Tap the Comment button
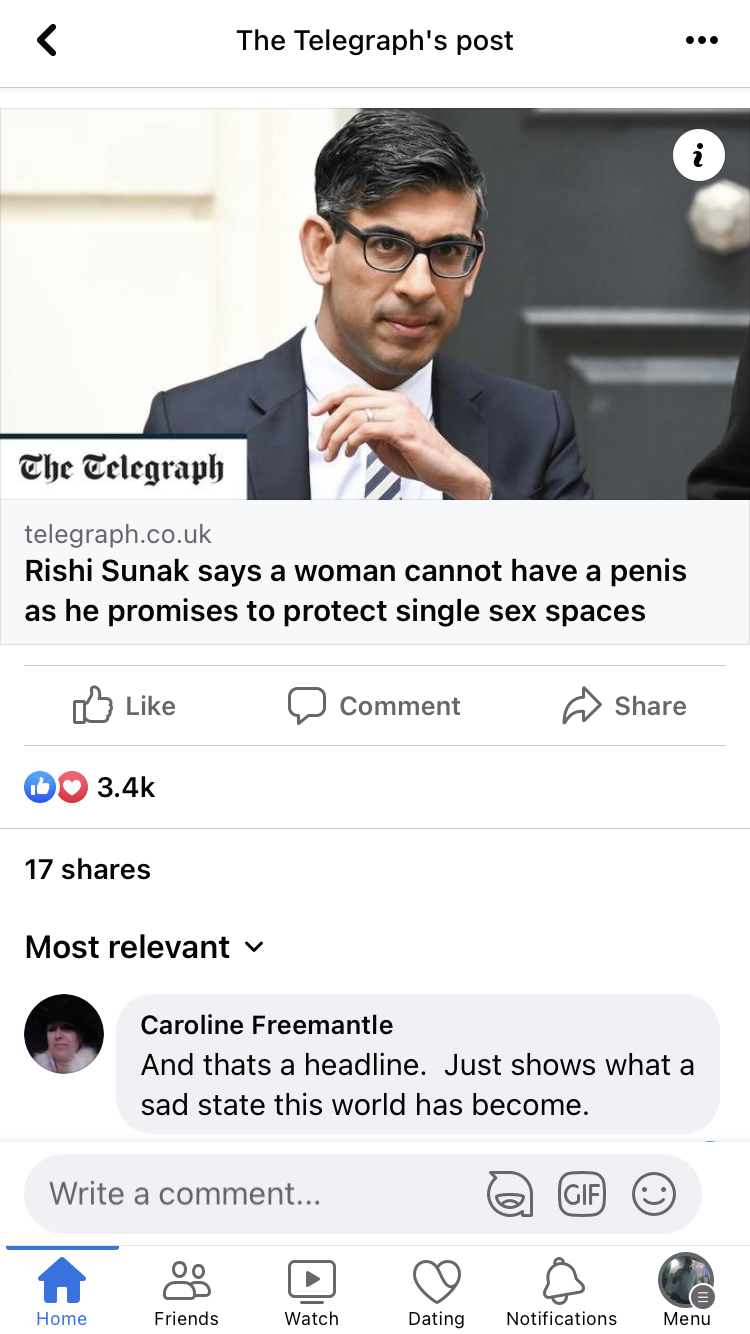The image size is (750, 1334). pyautogui.click(x=374, y=706)
